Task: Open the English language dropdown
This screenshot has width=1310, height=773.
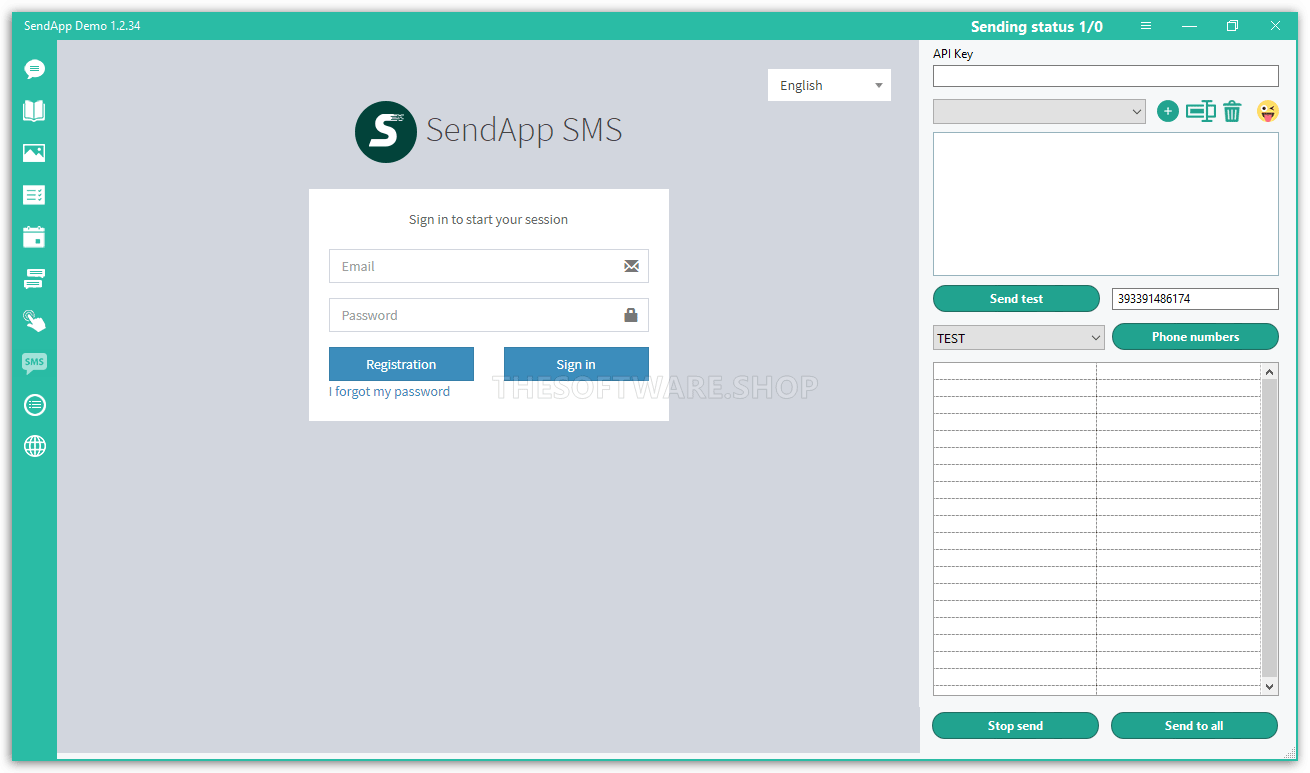Action: 828,85
